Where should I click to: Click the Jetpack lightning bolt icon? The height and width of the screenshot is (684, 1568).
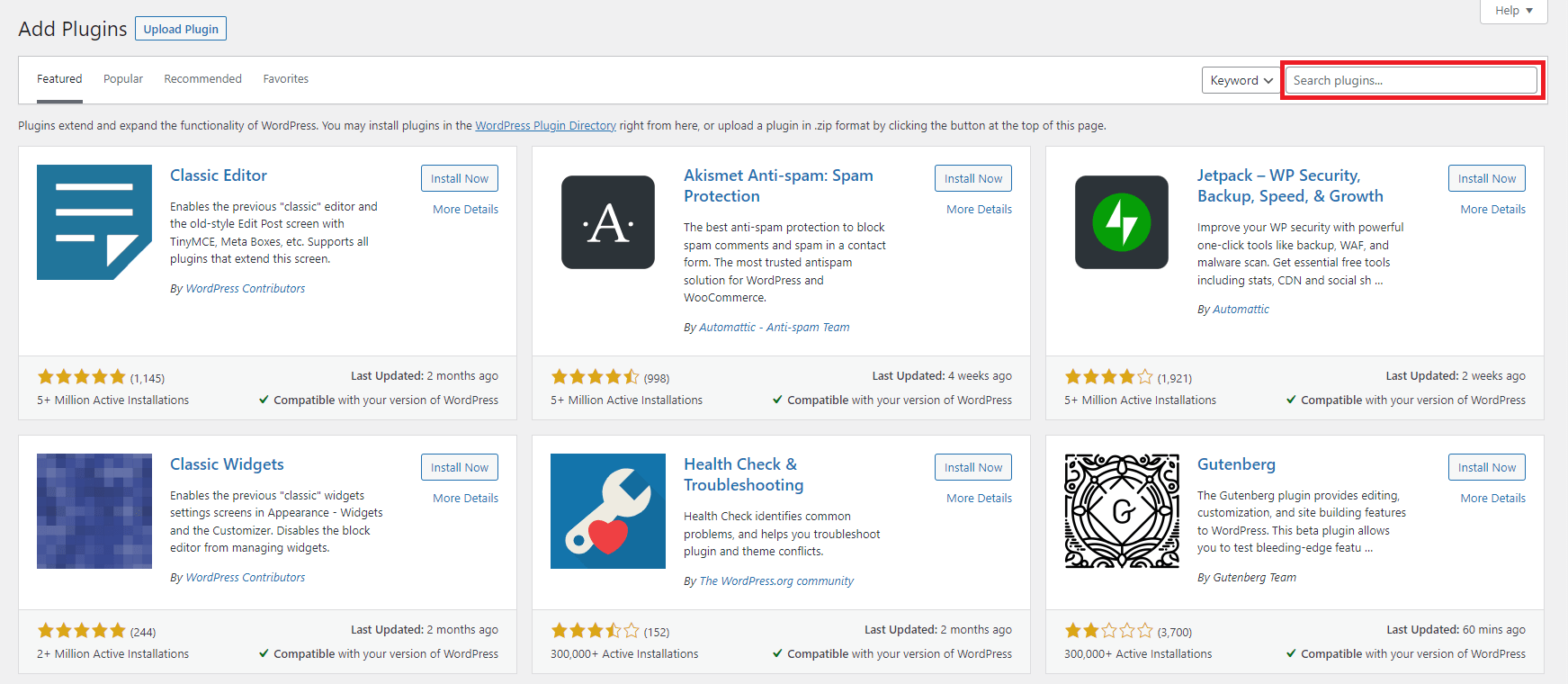coord(1122,222)
